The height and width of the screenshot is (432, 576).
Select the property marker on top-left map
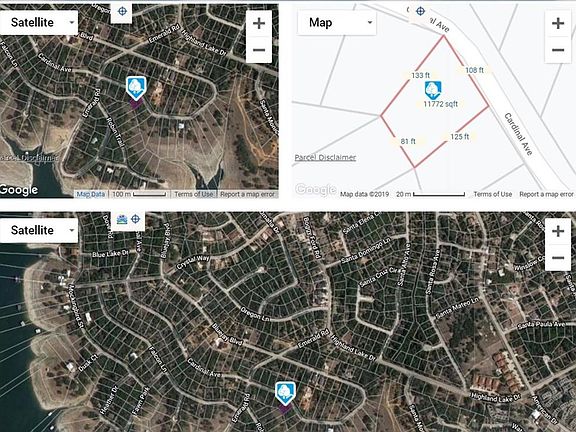(x=136, y=89)
